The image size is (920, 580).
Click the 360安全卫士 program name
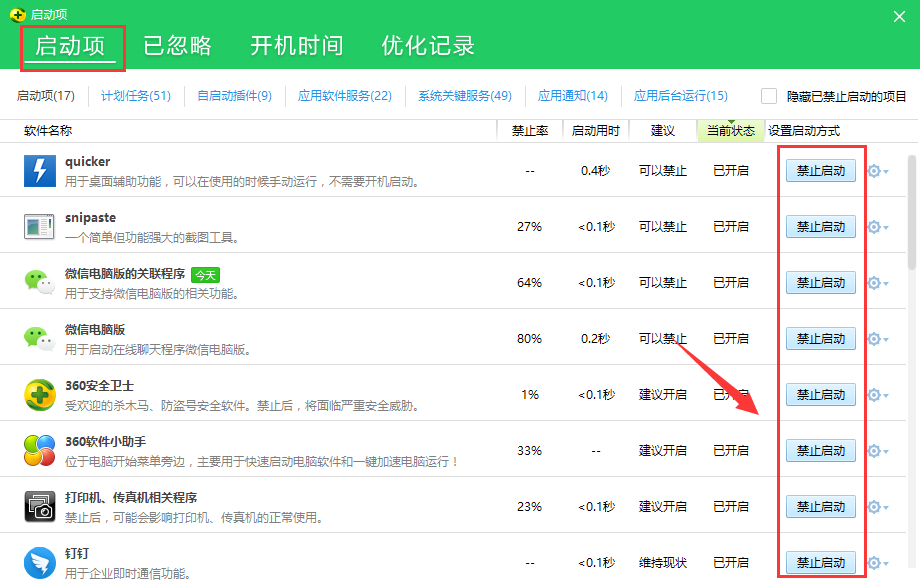[99, 386]
